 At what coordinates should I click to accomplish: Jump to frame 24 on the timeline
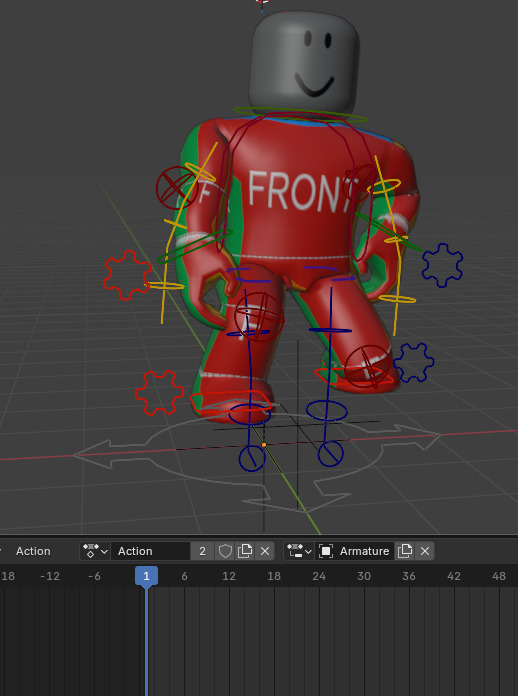(x=319, y=576)
